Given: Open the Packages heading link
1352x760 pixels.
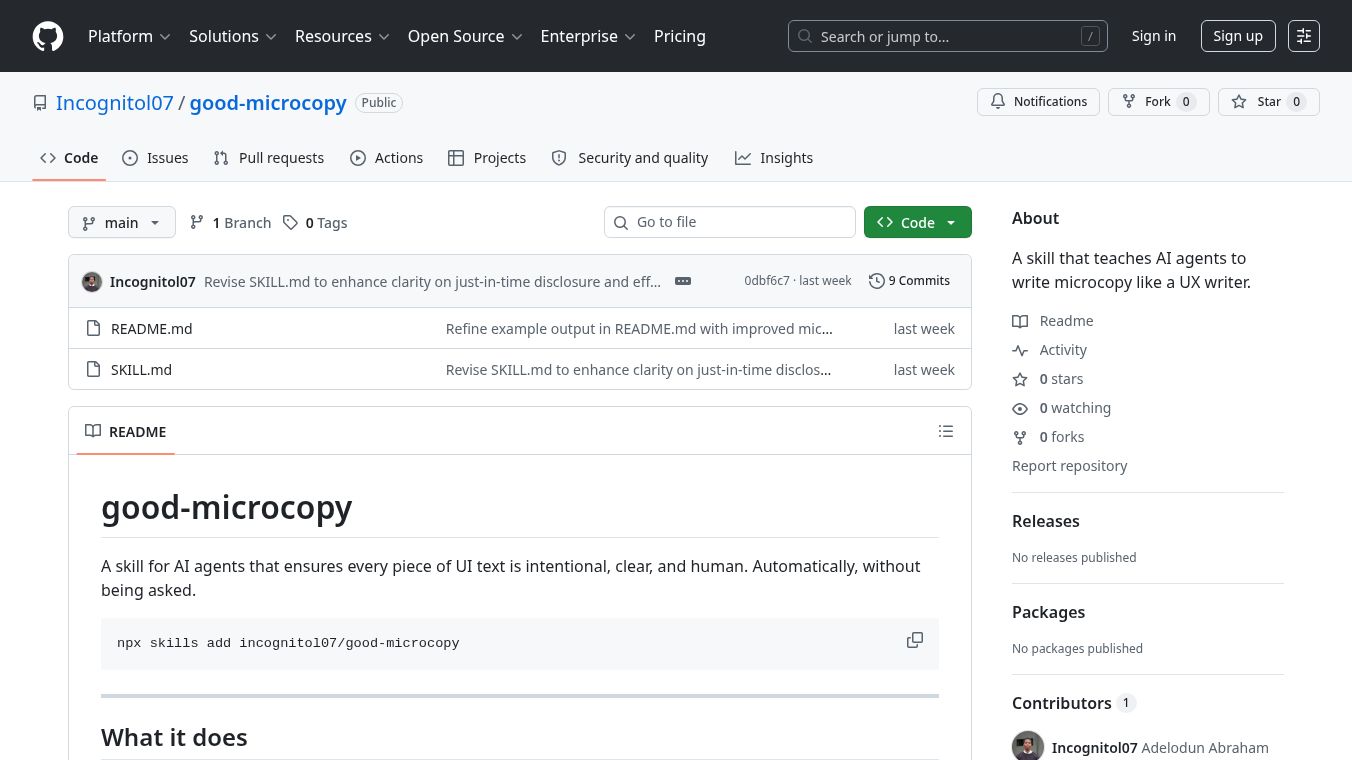Looking at the screenshot, I should coord(1048,612).
